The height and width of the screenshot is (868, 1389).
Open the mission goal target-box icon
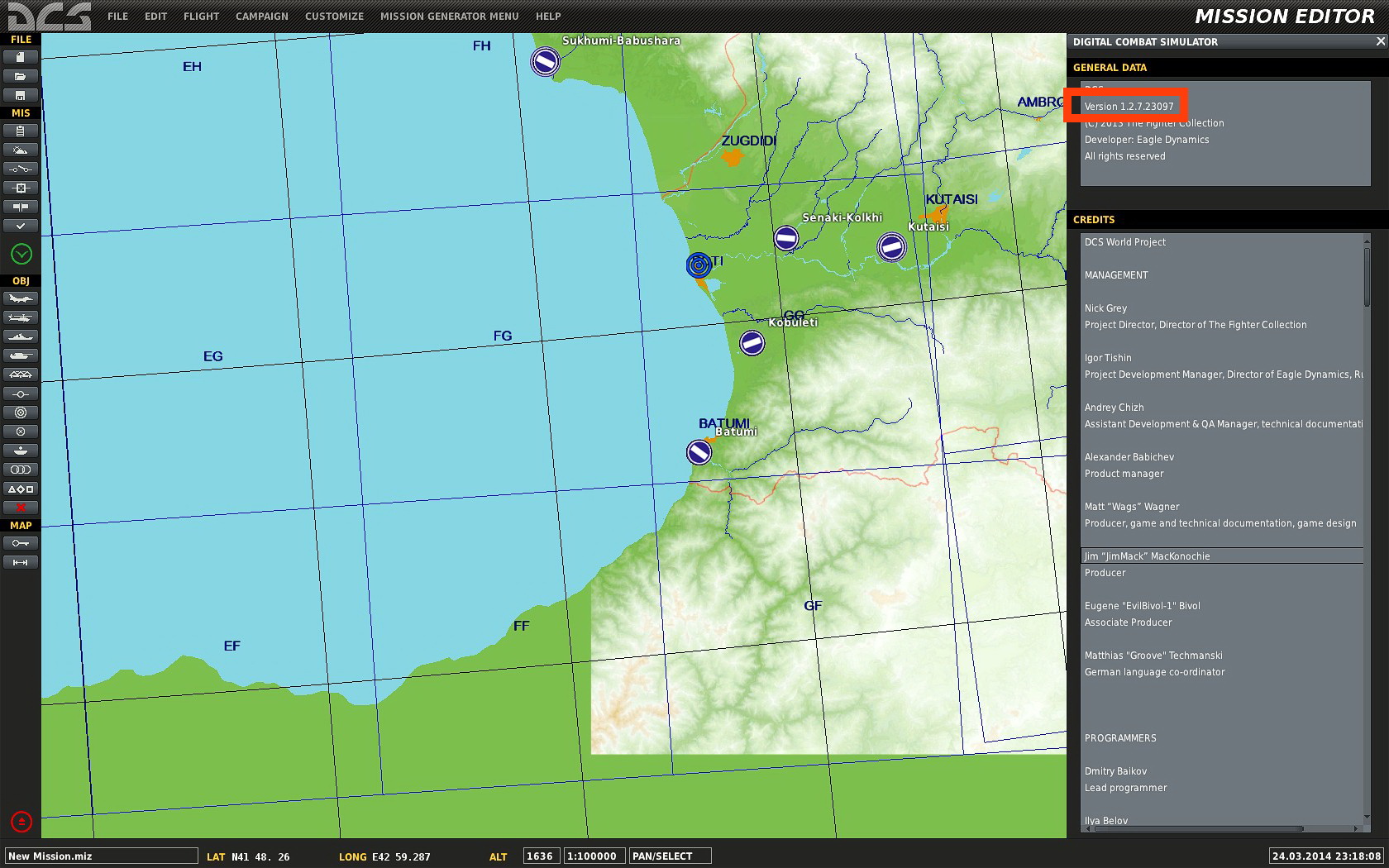point(21,188)
